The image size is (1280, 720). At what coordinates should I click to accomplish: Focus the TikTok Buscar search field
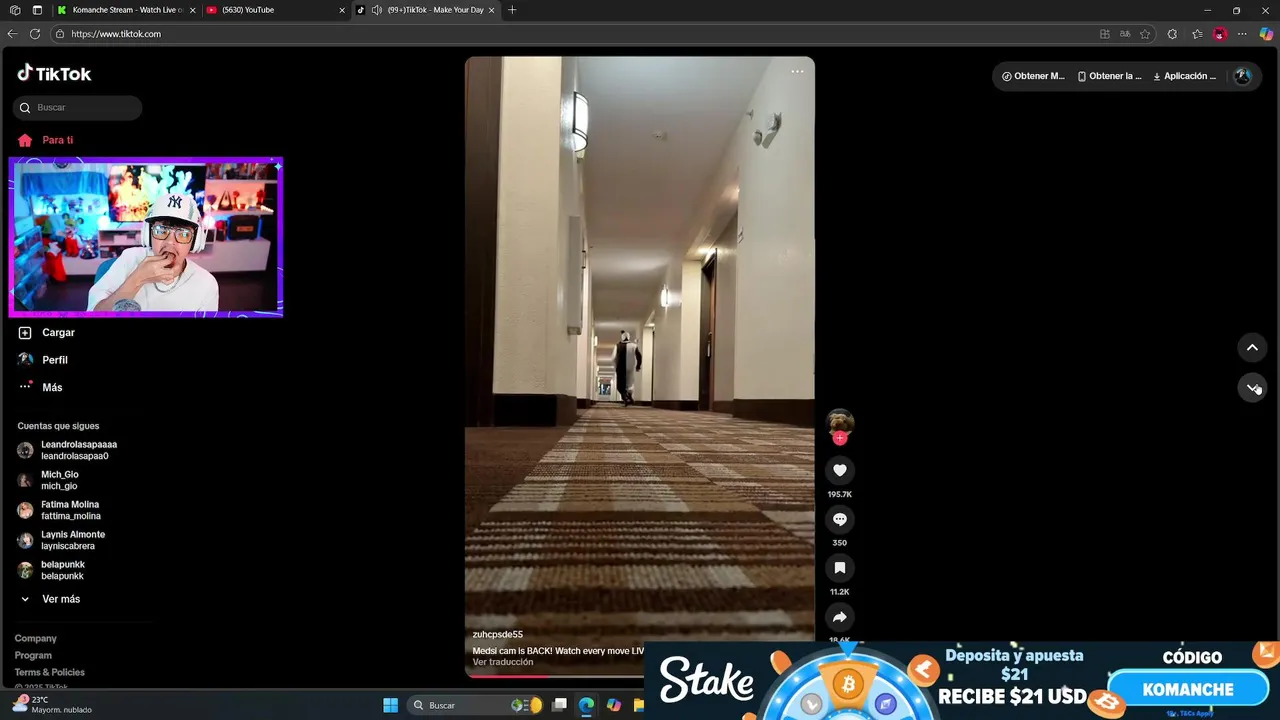(78, 107)
